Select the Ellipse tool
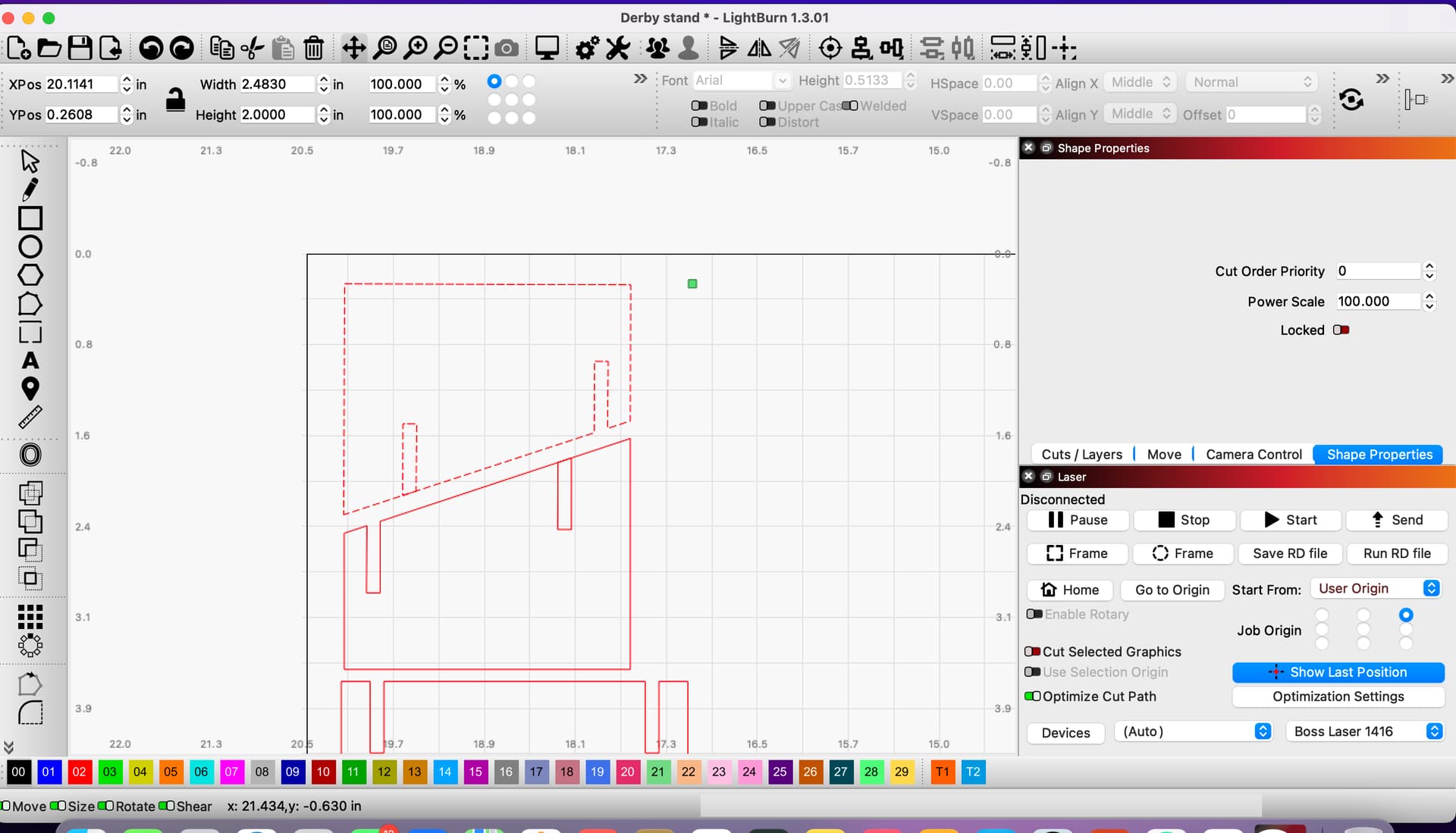Viewport: 1456px width, 833px height. (x=30, y=247)
